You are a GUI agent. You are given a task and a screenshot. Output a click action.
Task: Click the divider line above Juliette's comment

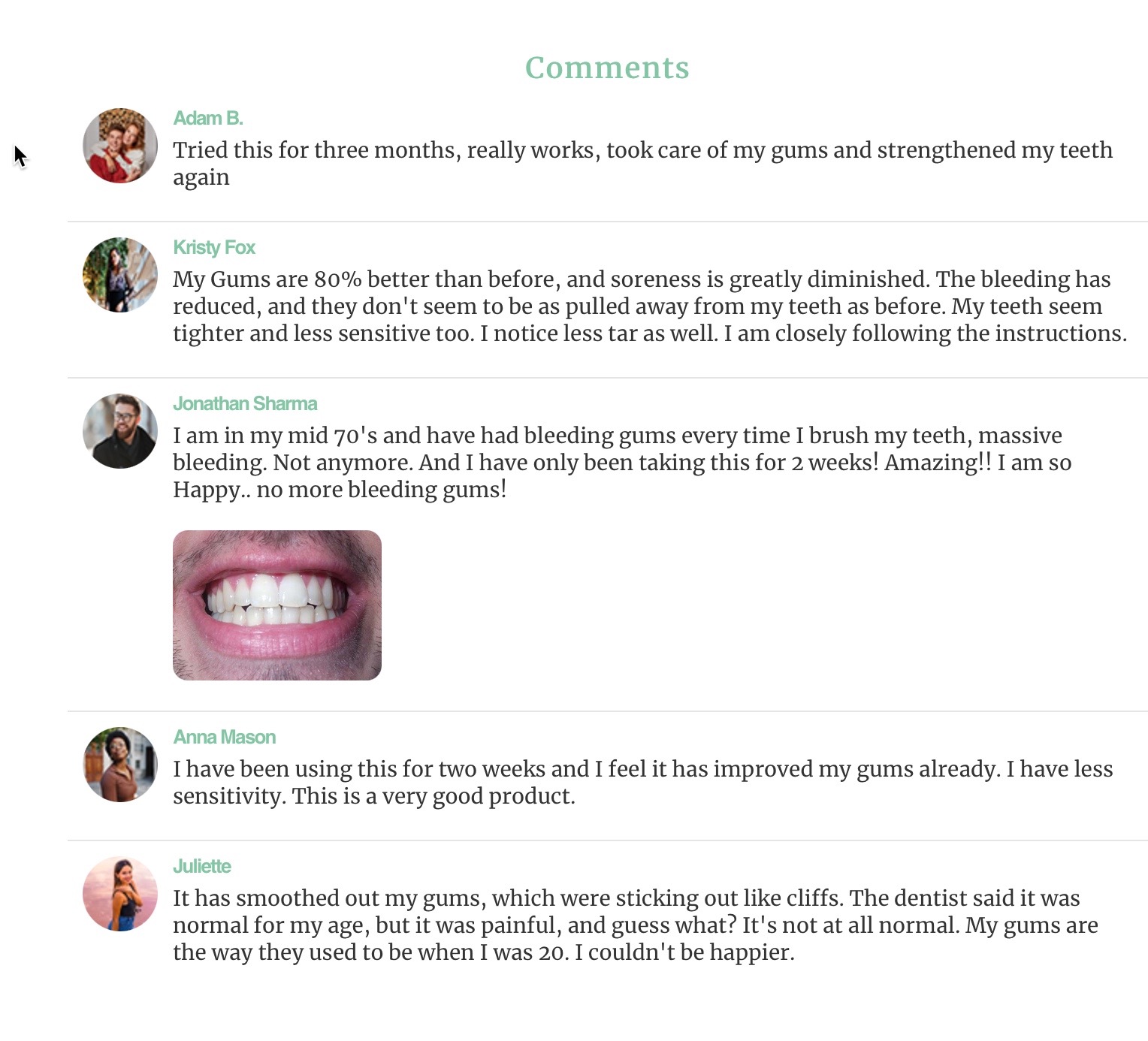click(607, 840)
